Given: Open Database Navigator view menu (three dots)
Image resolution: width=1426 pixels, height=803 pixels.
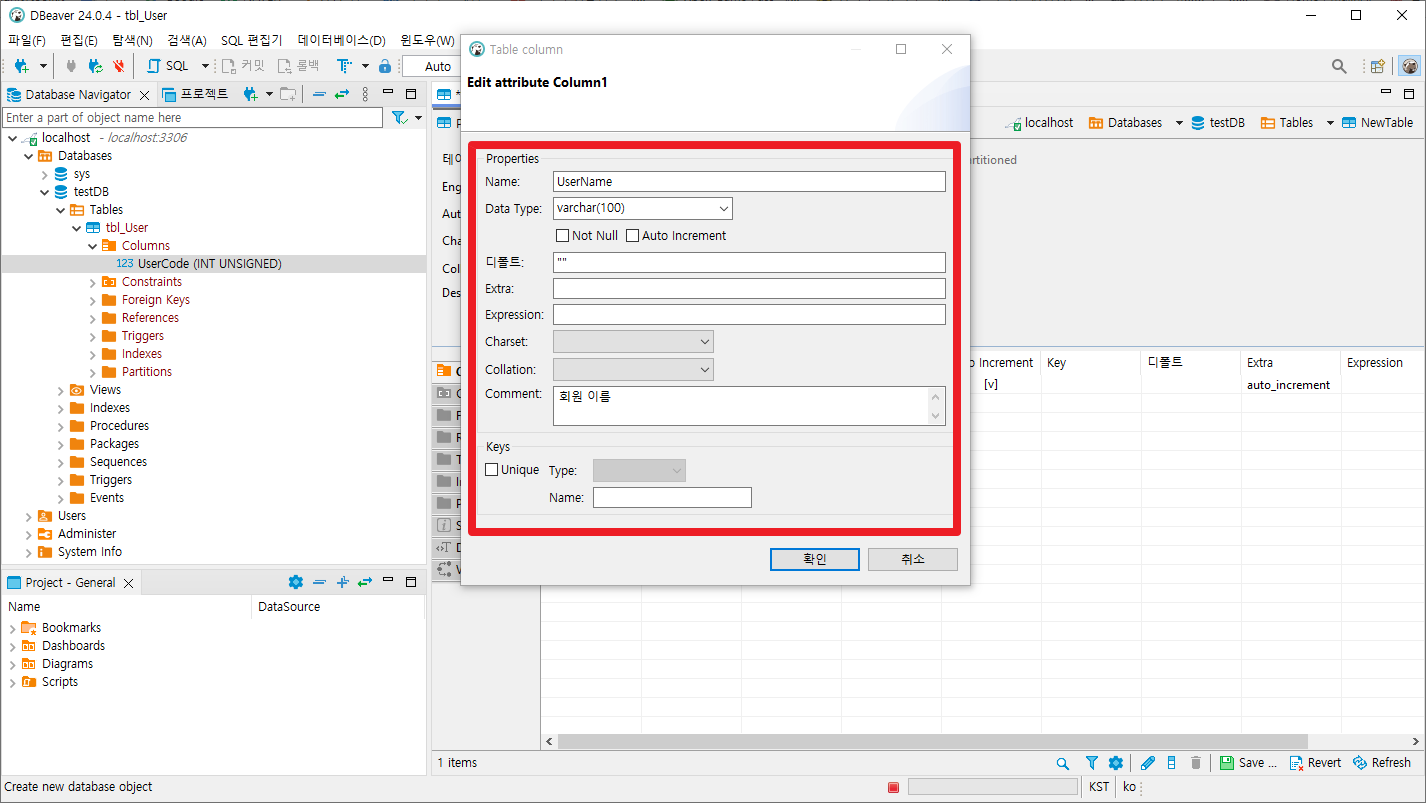Looking at the screenshot, I should (365, 94).
